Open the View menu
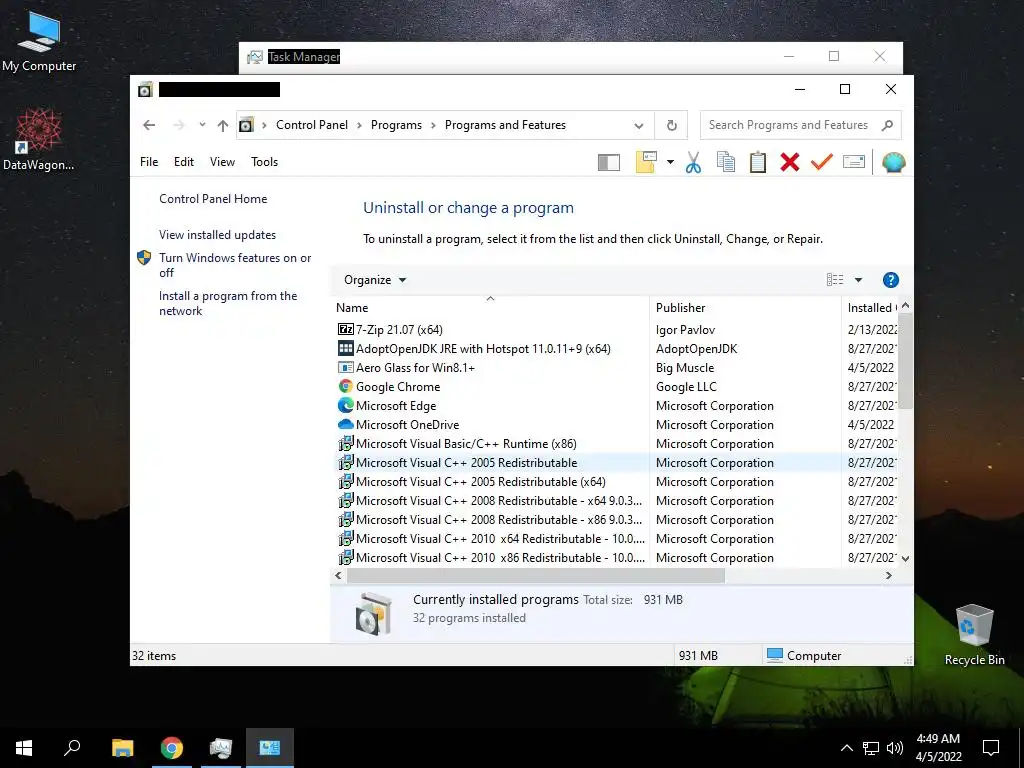Image resolution: width=1024 pixels, height=768 pixels. 222,162
